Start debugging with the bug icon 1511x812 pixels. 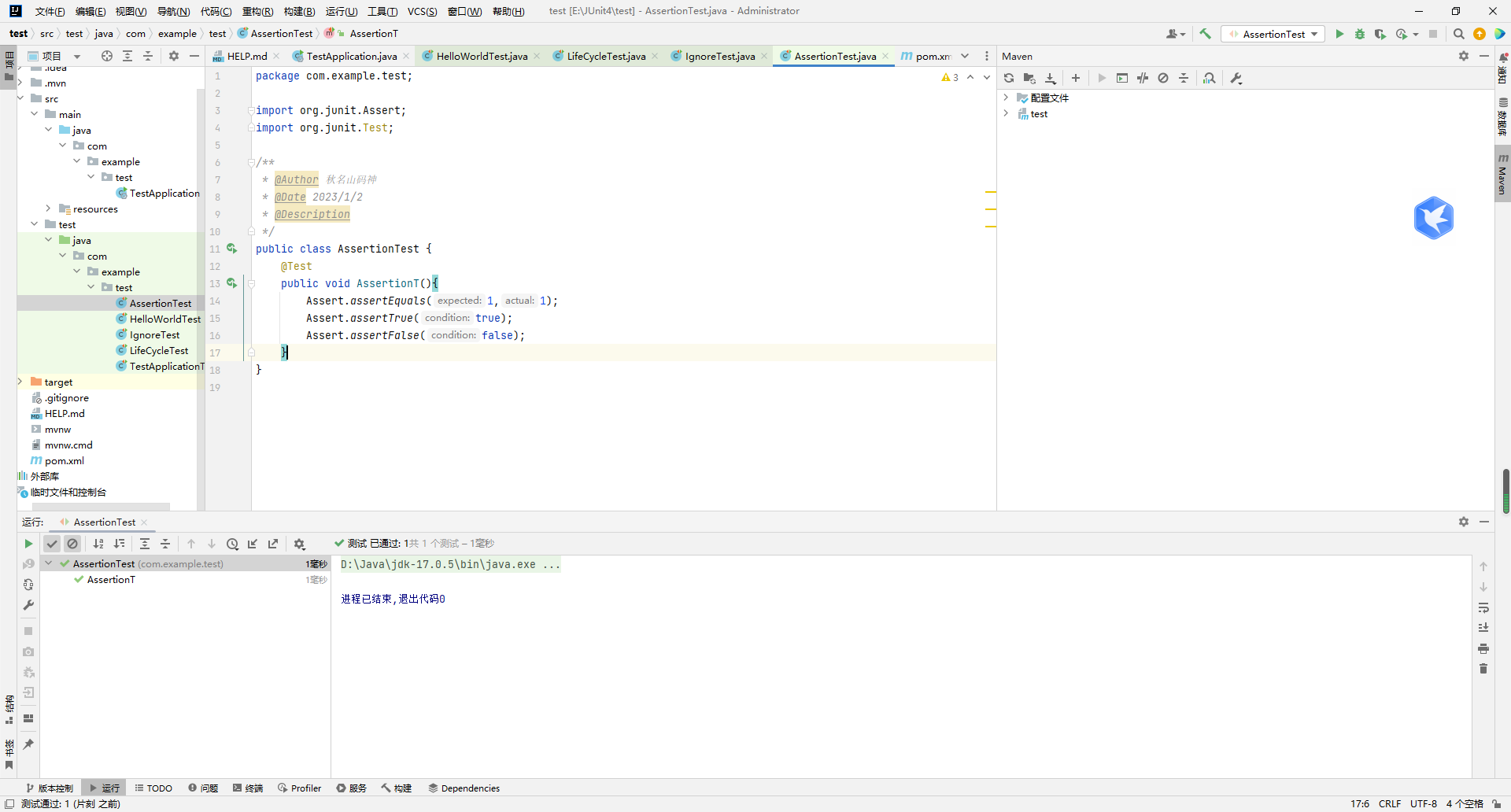1360,34
